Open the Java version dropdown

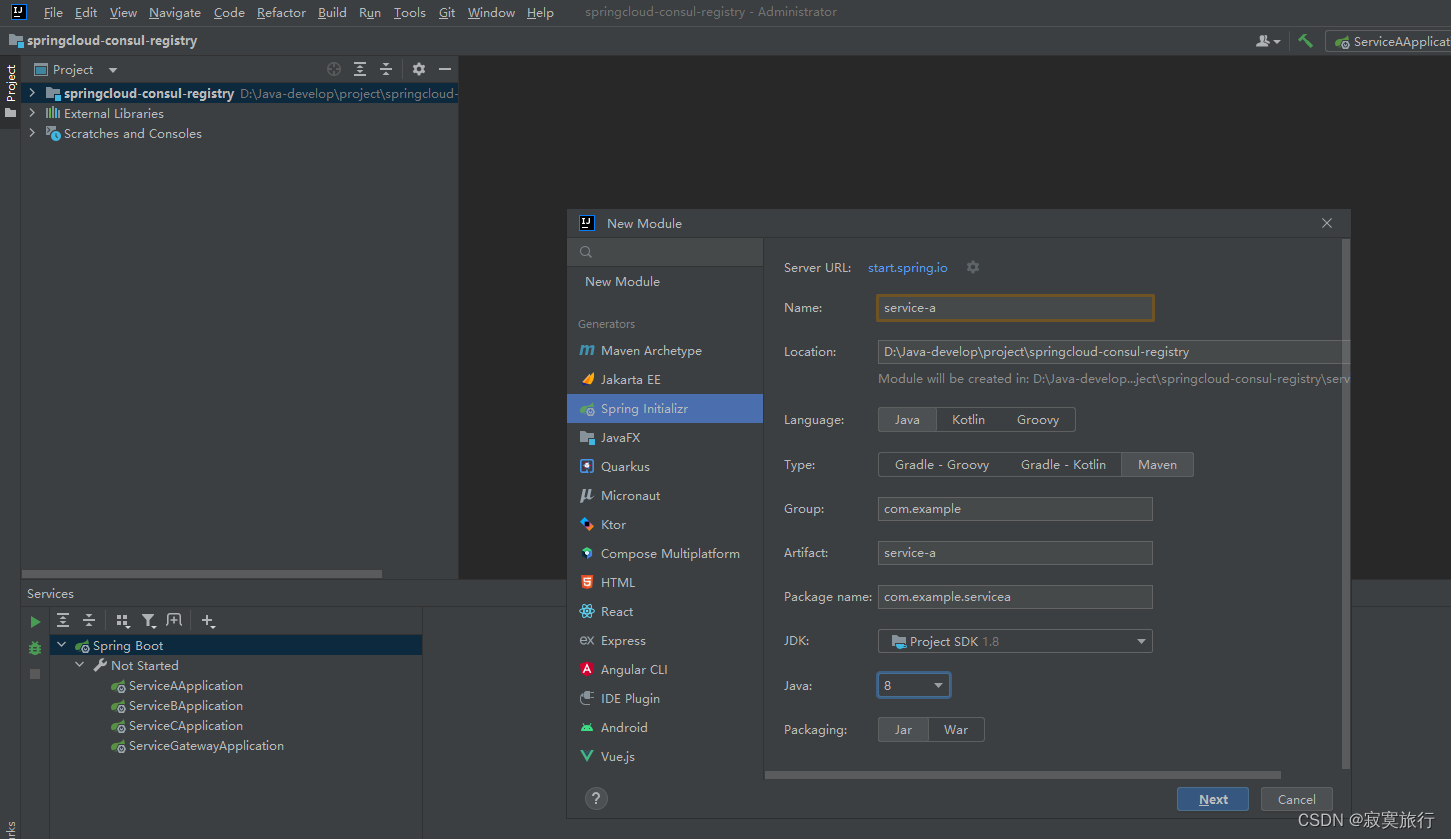pos(914,685)
